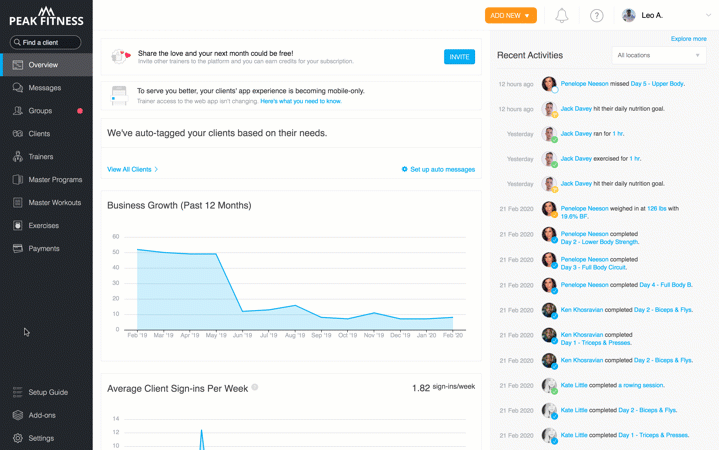Screen dimensions: 719x450
Task: Click the Setup Guide icon
Action: tap(17, 392)
